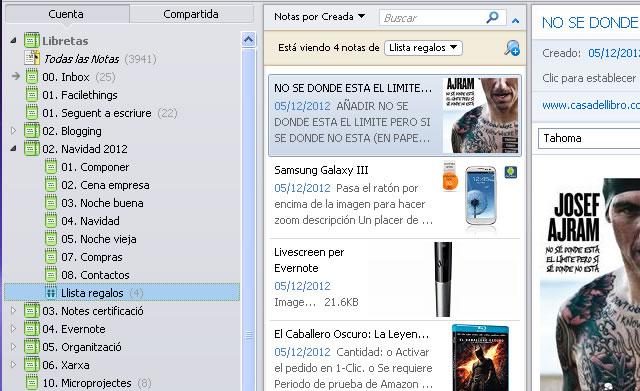The image size is (640, 391).
Task: Expand the 03. Notes certificació stack
Action: [13, 311]
